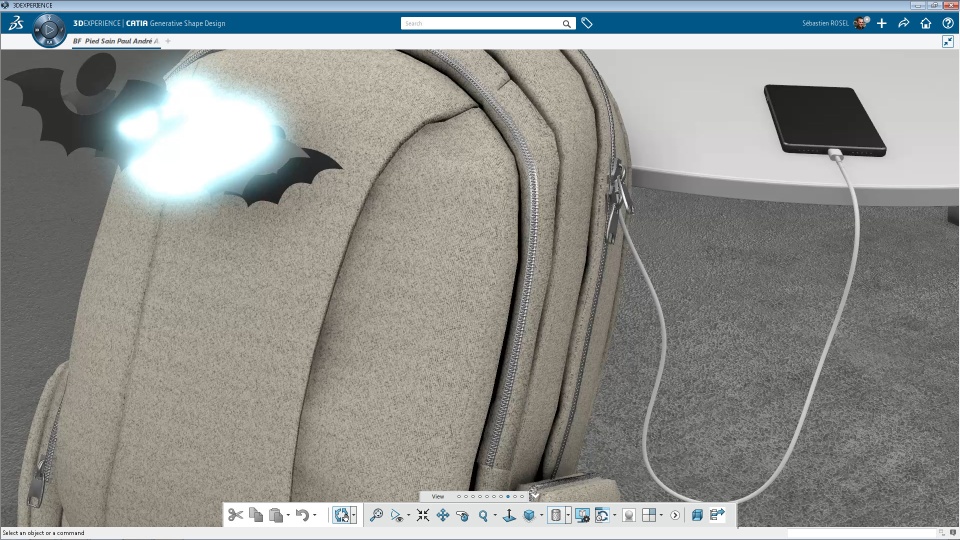The width and height of the screenshot is (960, 540).
Task: Click the Fly/Look At view icon
Action: click(x=397, y=516)
